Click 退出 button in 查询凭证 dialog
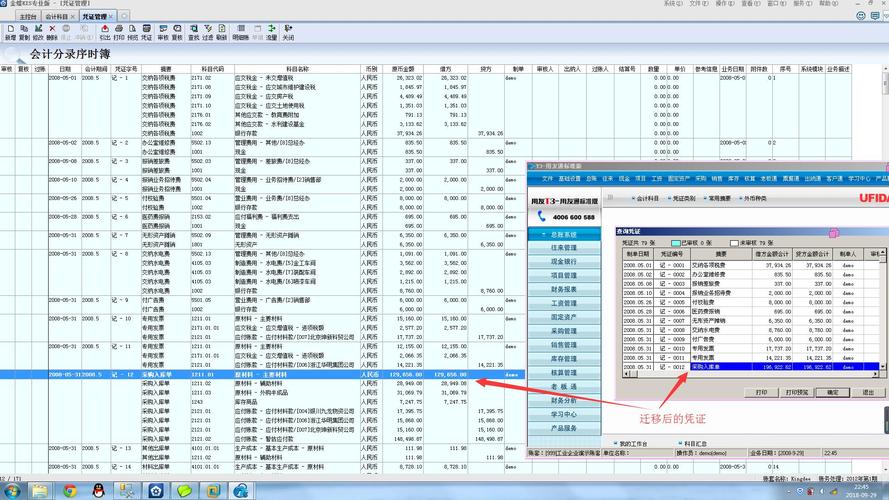Viewport: 889px width, 500px height. pyautogui.click(x=868, y=392)
